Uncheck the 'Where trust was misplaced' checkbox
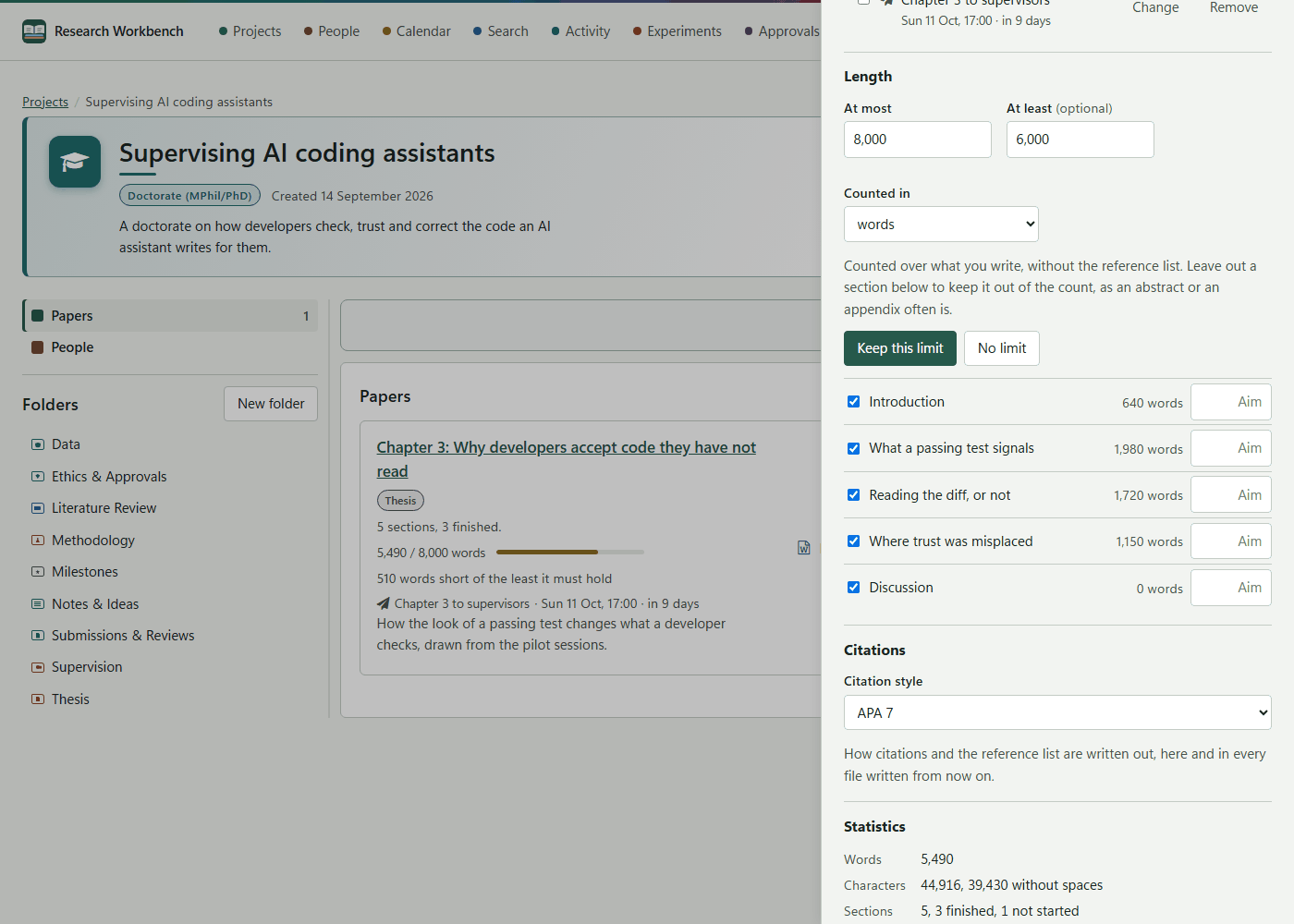The image size is (1294, 924). point(854,541)
